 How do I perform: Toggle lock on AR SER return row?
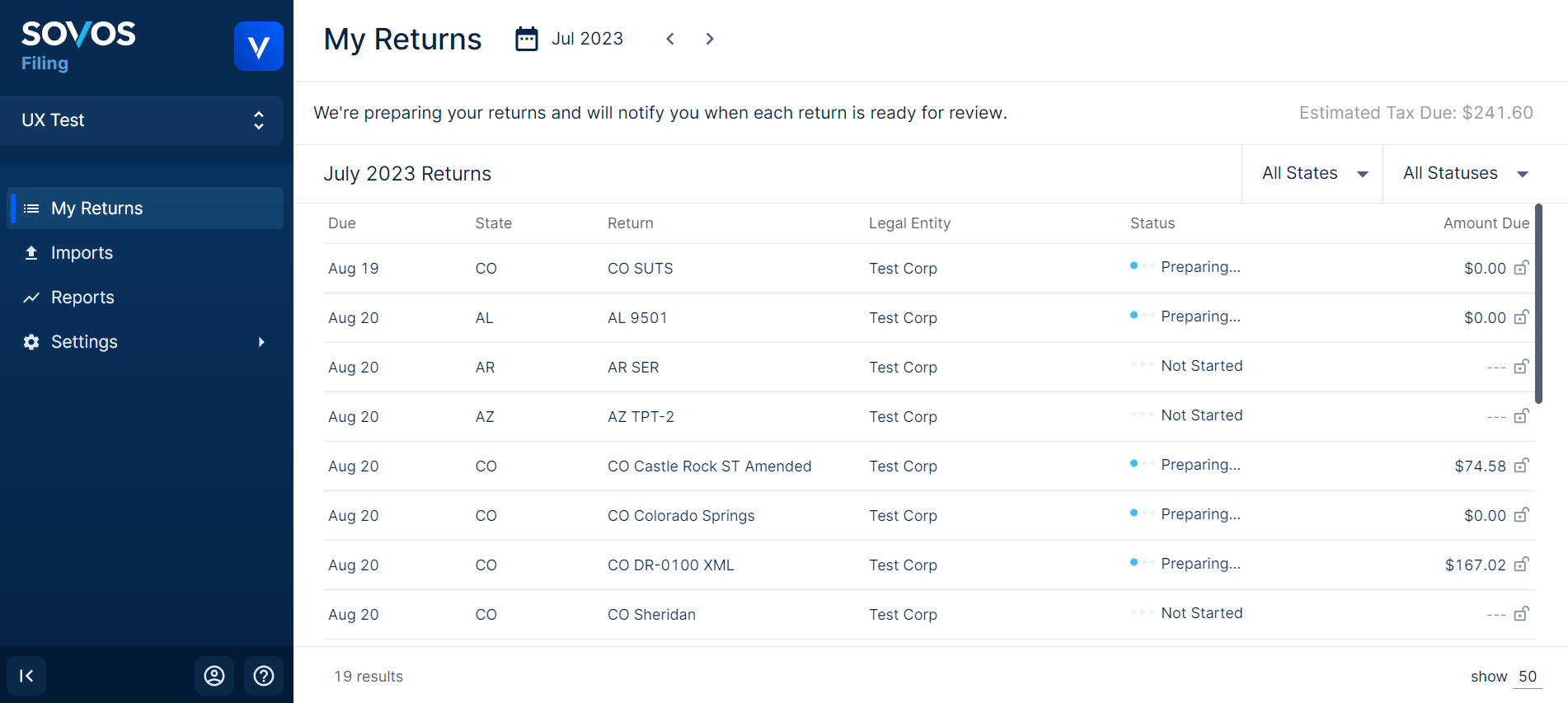tap(1521, 367)
